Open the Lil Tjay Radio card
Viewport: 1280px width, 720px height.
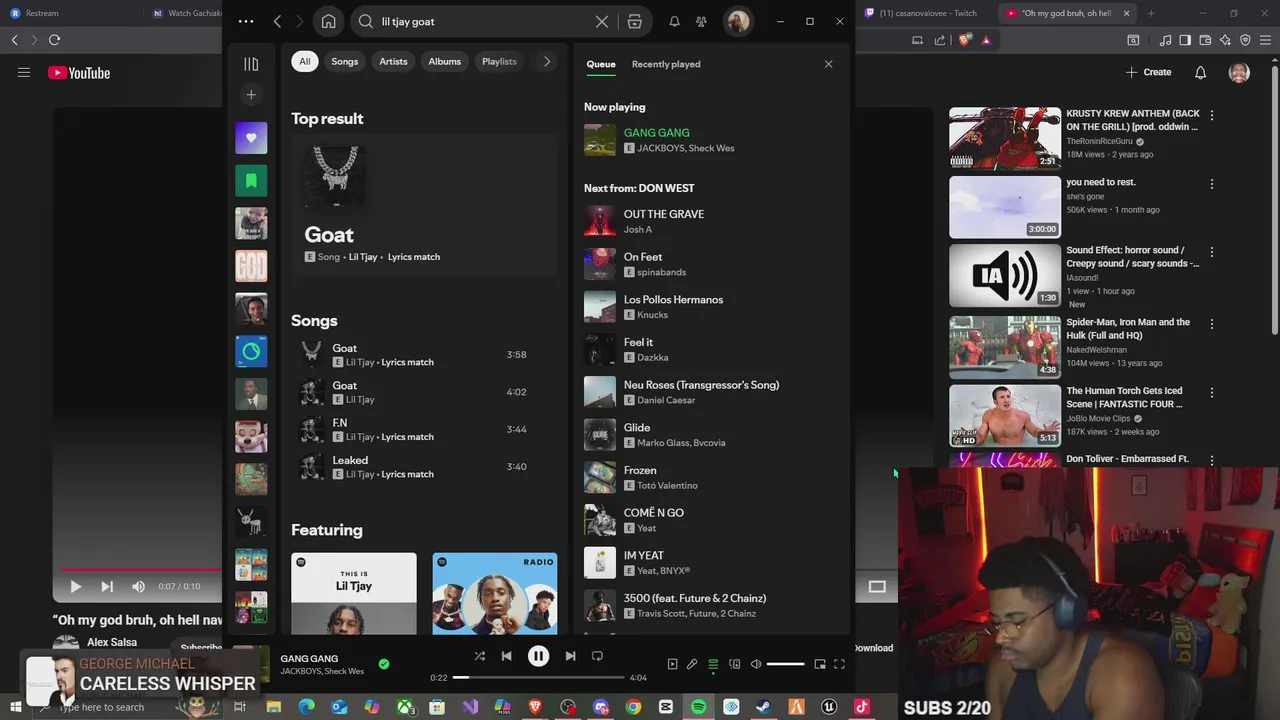(x=495, y=594)
